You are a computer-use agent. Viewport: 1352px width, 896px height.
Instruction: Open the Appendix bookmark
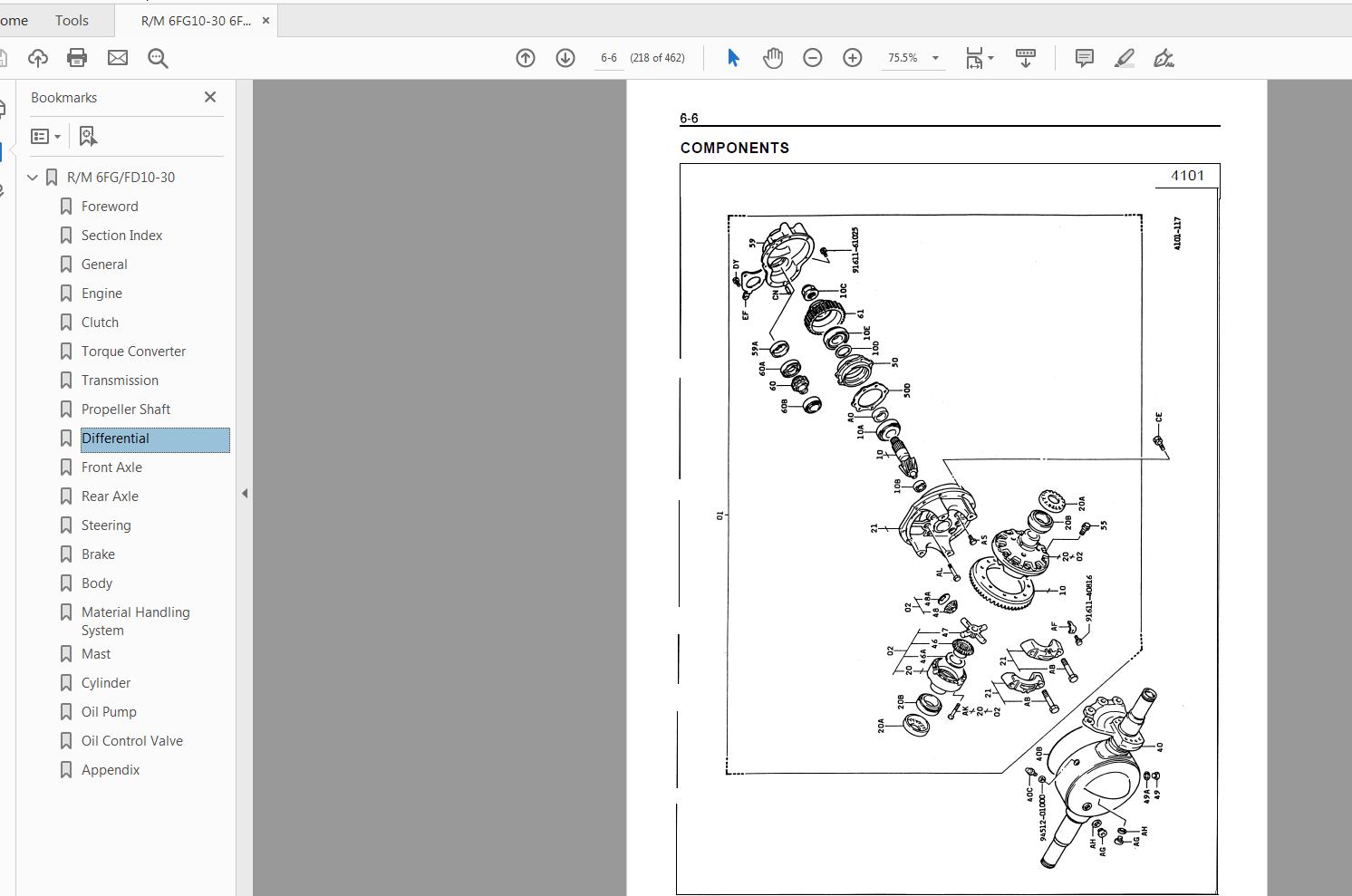[x=111, y=770]
